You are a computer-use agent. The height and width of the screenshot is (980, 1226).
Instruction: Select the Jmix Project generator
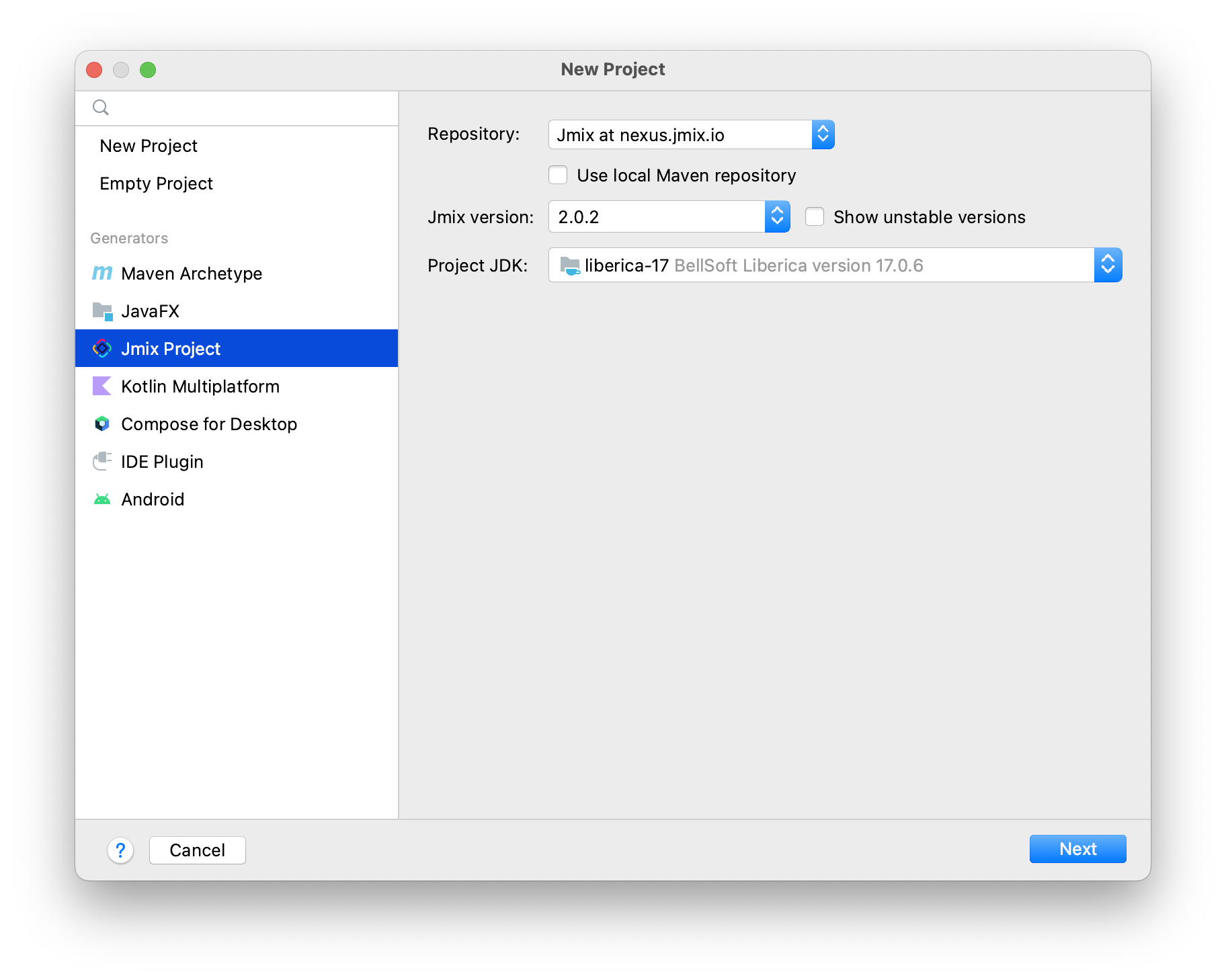point(237,348)
